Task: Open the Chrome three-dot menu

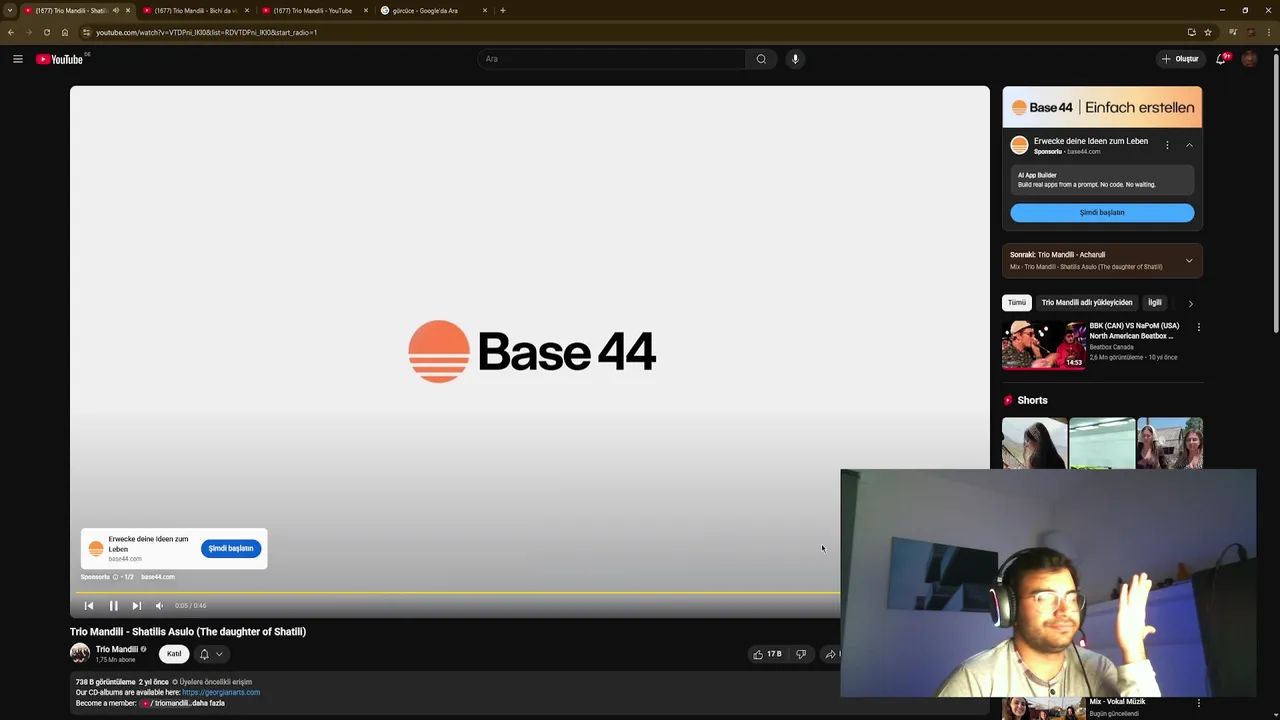Action: point(1270,32)
